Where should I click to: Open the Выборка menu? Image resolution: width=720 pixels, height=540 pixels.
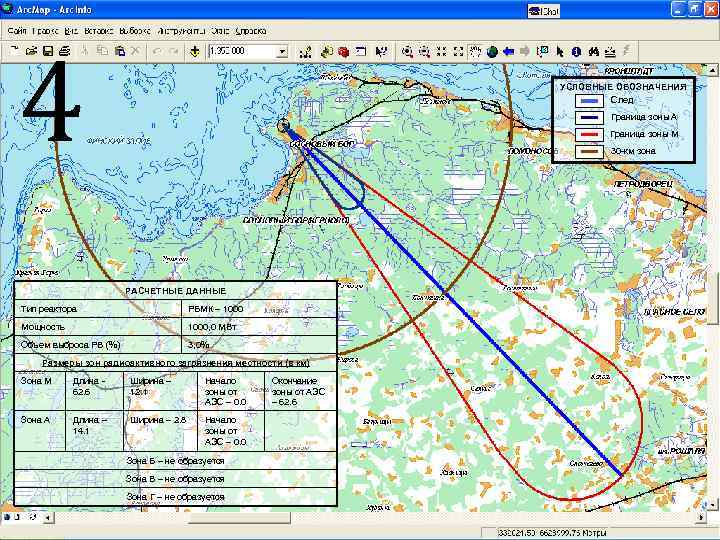(x=135, y=31)
